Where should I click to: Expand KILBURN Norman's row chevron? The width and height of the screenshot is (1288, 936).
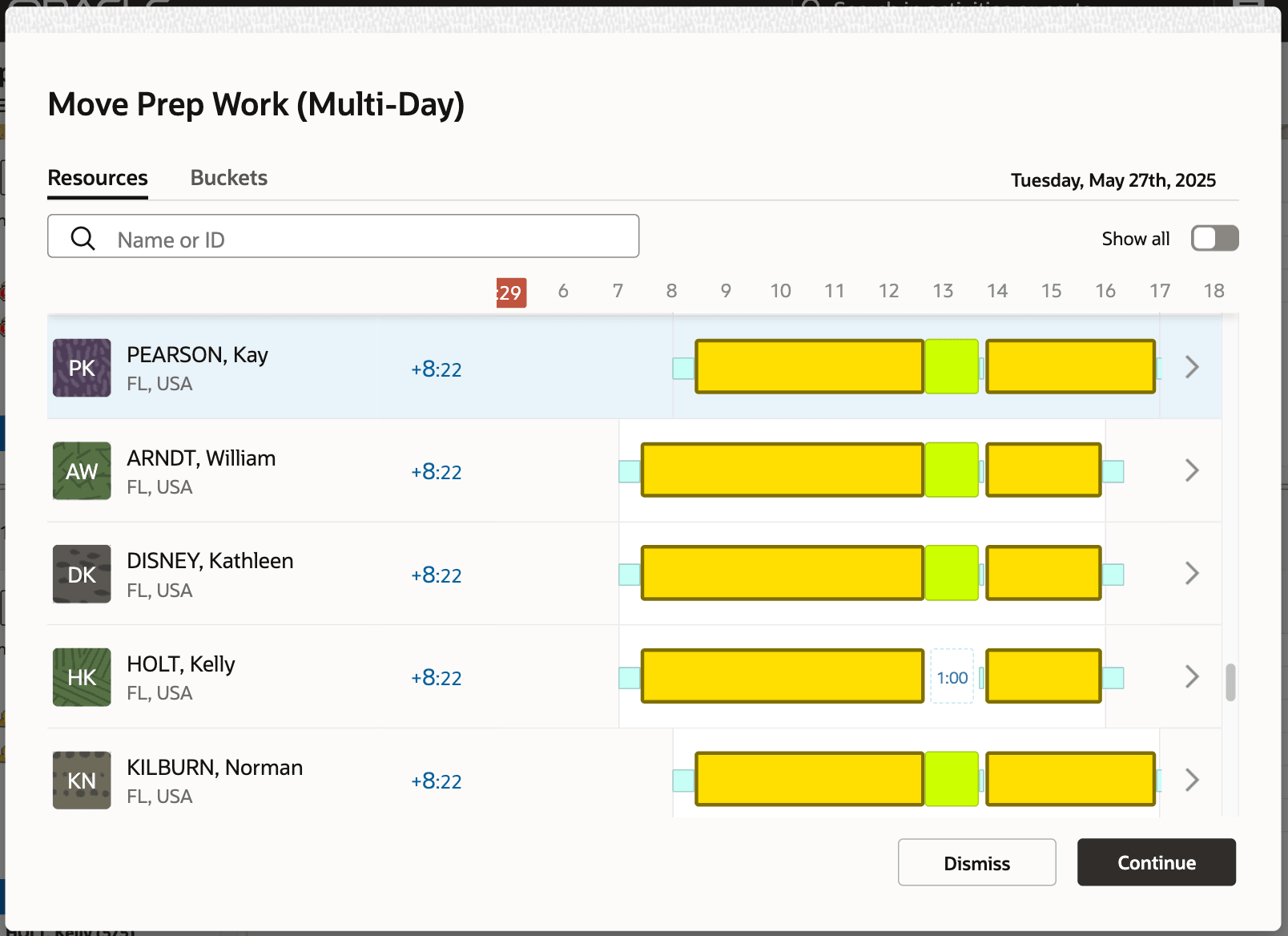1191,779
